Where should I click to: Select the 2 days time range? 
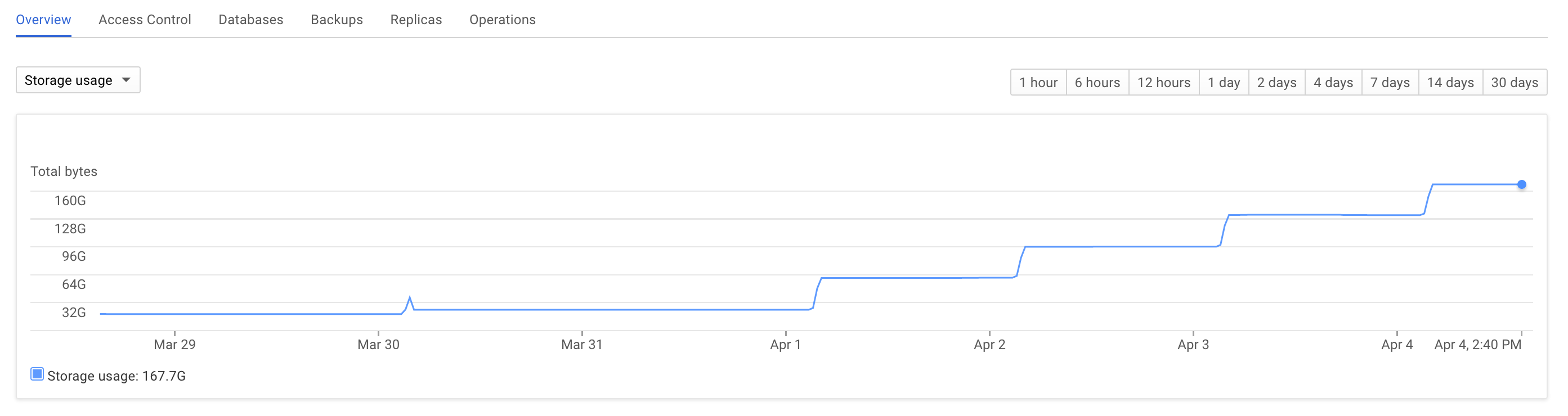[x=1277, y=83]
